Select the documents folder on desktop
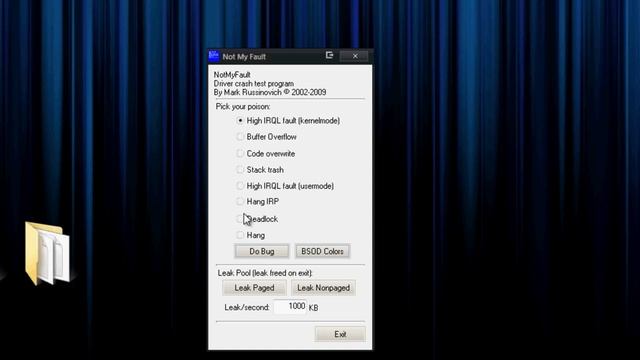The height and width of the screenshot is (360, 640). [x=47, y=252]
